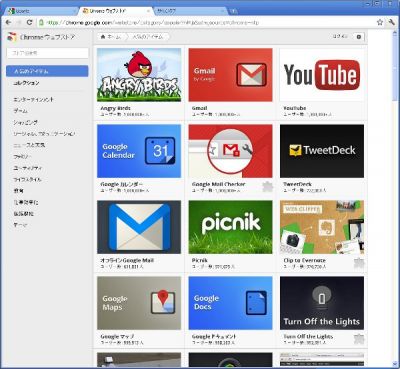Image resolution: width=400 pixels, height=369 pixels.
Task: Open the green picnik tile image
Action: (230, 227)
